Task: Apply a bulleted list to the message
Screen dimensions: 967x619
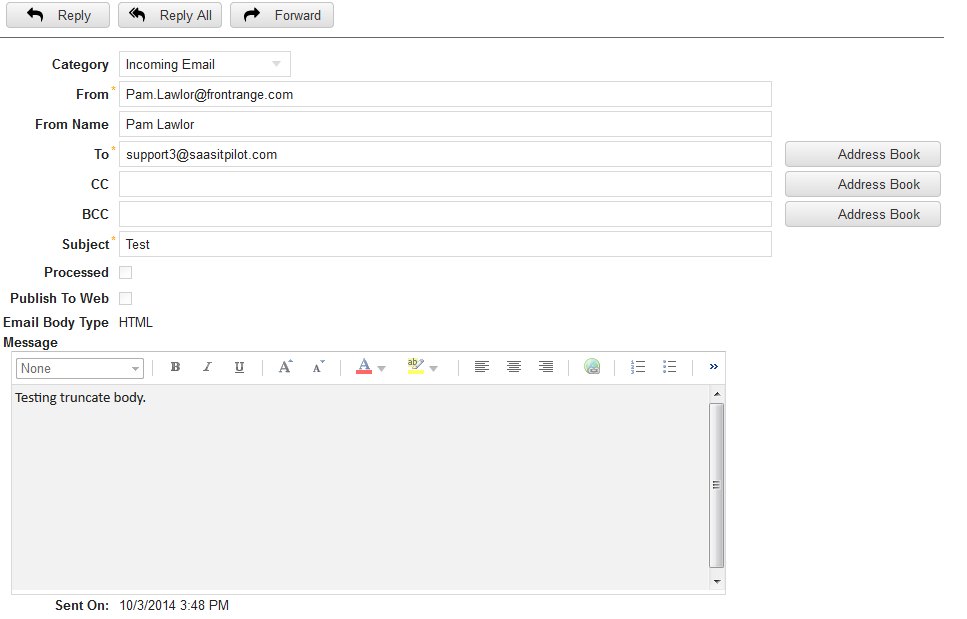Action: tap(670, 367)
